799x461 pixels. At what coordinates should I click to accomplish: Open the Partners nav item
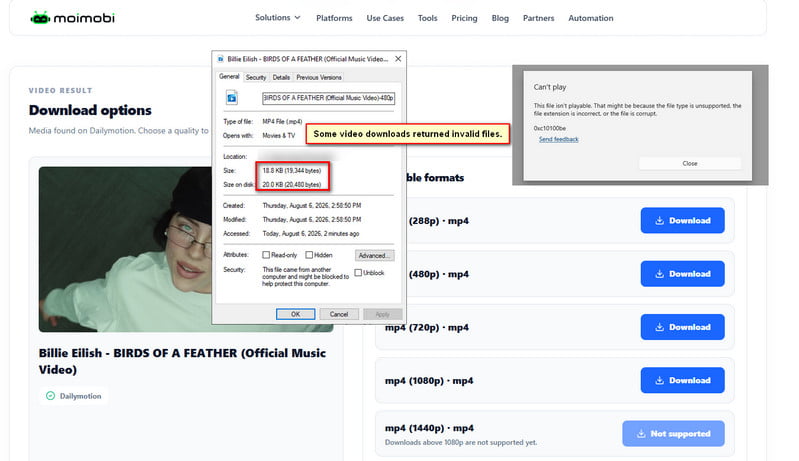538,18
